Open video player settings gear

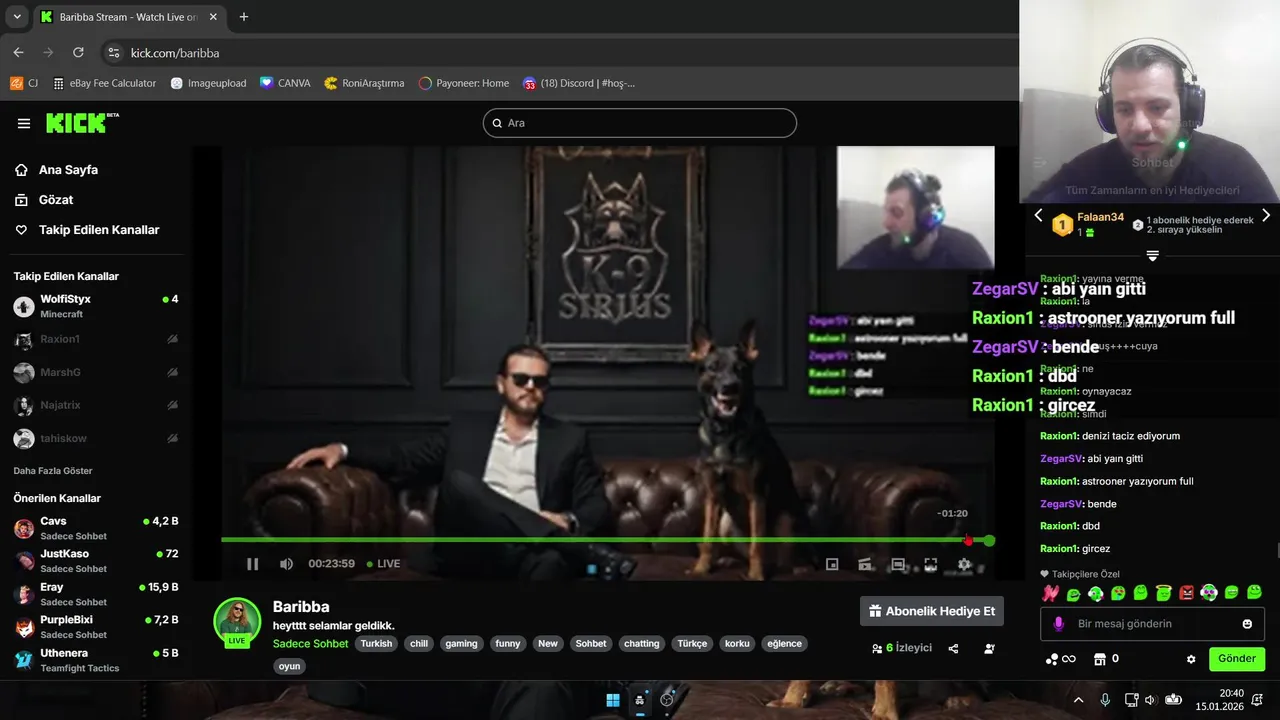click(964, 565)
